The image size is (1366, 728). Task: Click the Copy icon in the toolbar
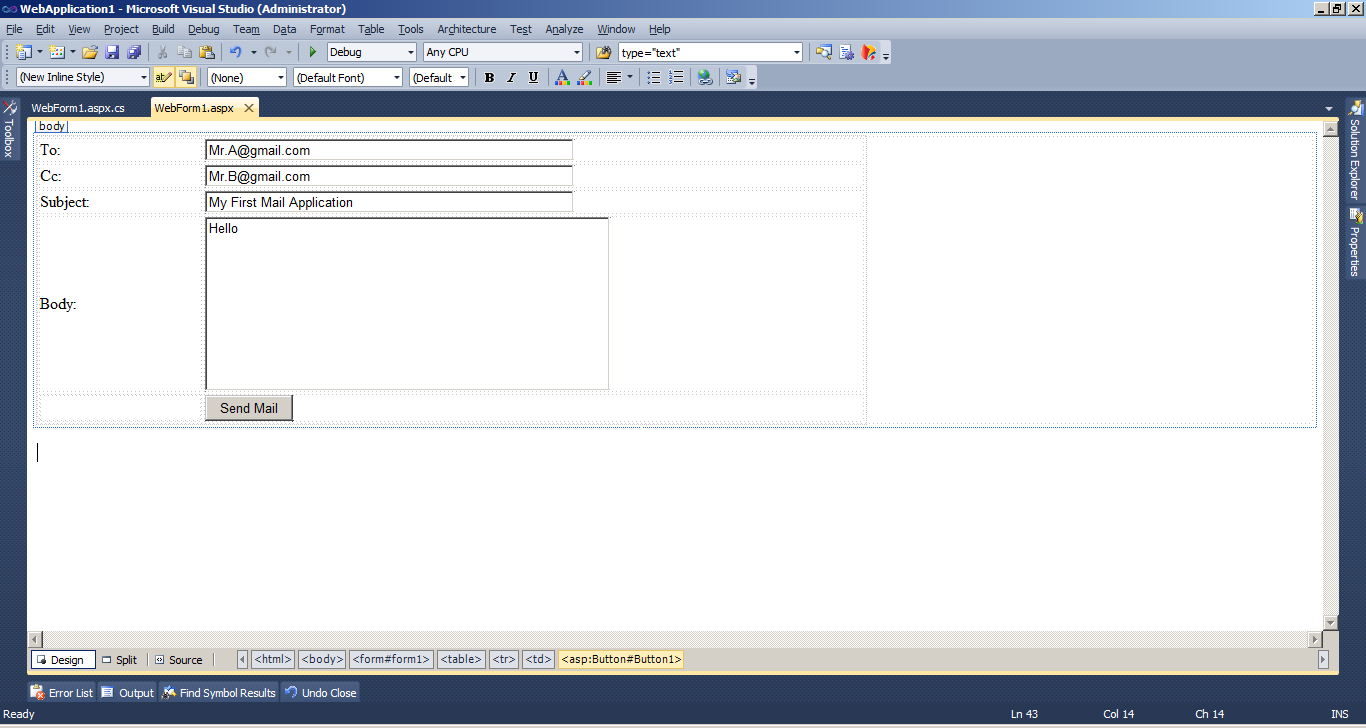[185, 52]
